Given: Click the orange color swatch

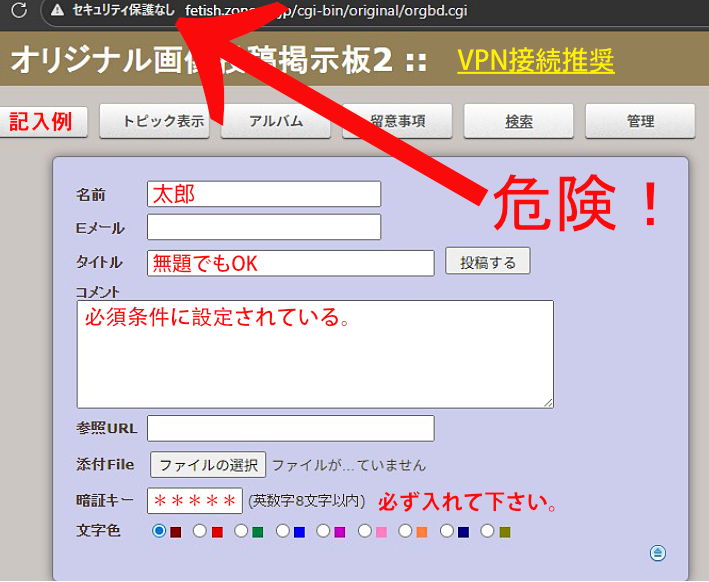Looking at the screenshot, I should 422,531.
